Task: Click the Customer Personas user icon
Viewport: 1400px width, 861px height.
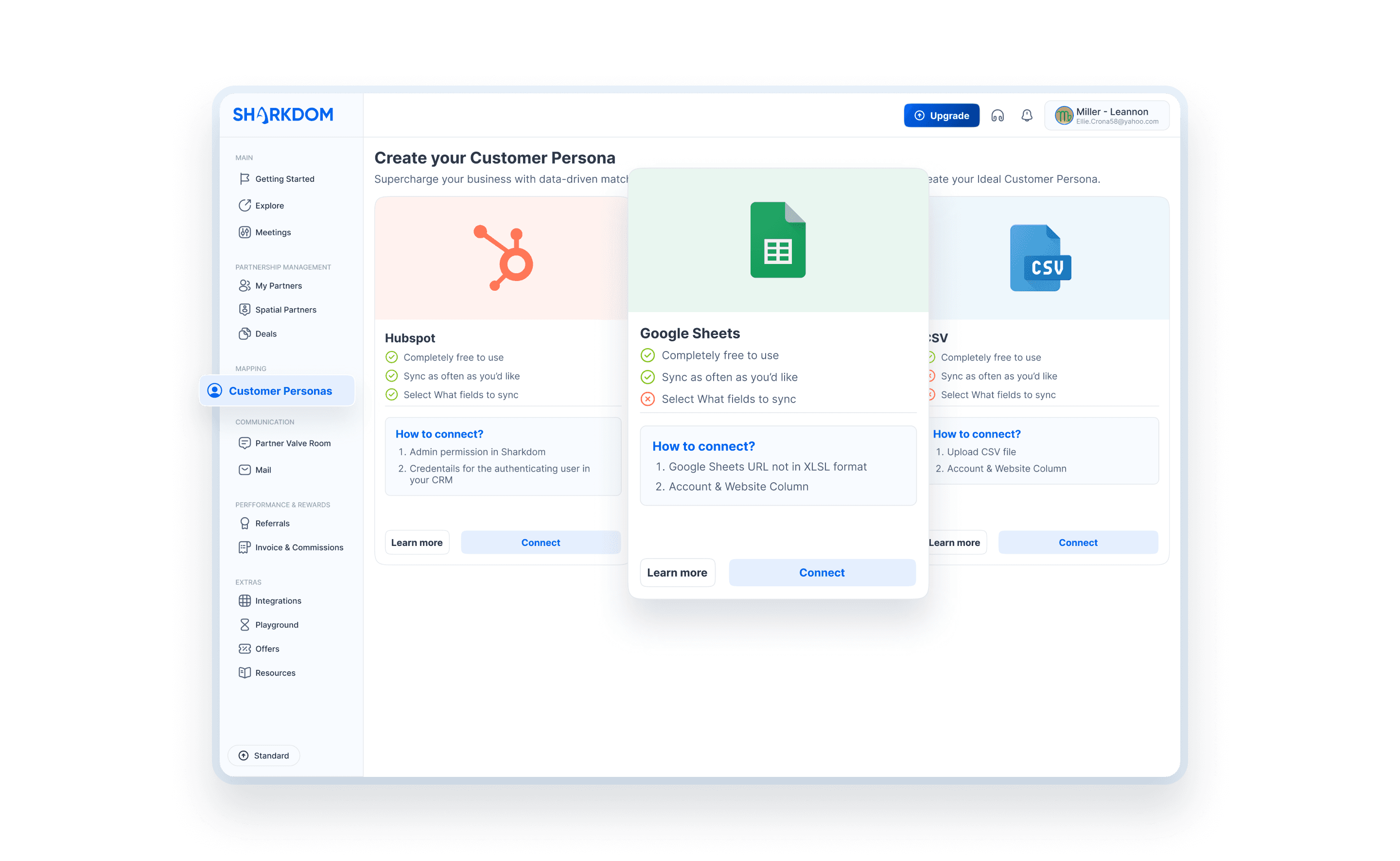Action: (215, 391)
